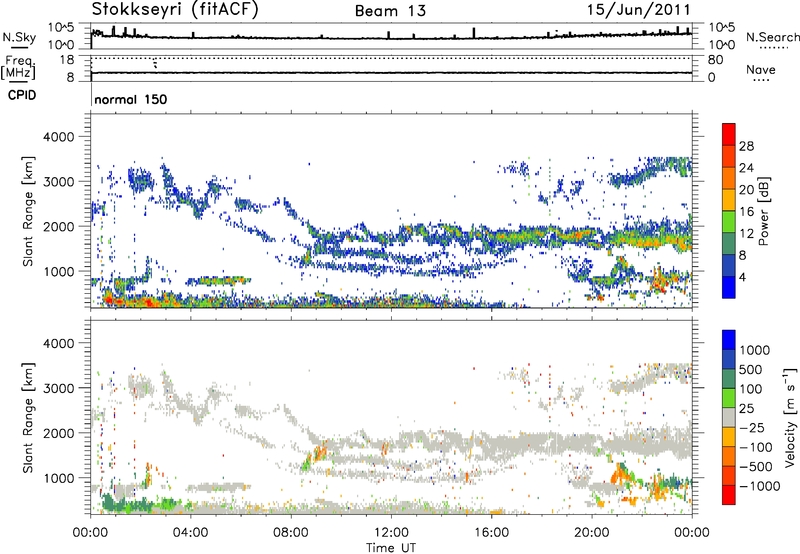Click the dark blue top segment of Velocity colorbar

point(729,340)
